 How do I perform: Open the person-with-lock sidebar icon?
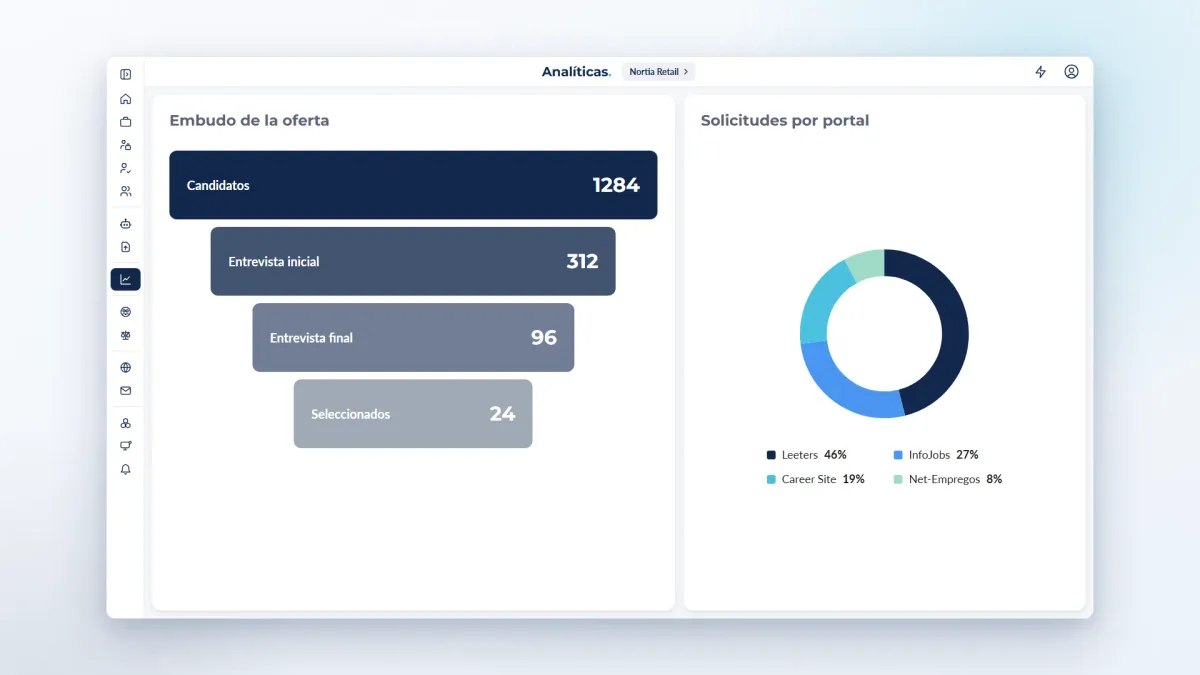pos(126,145)
